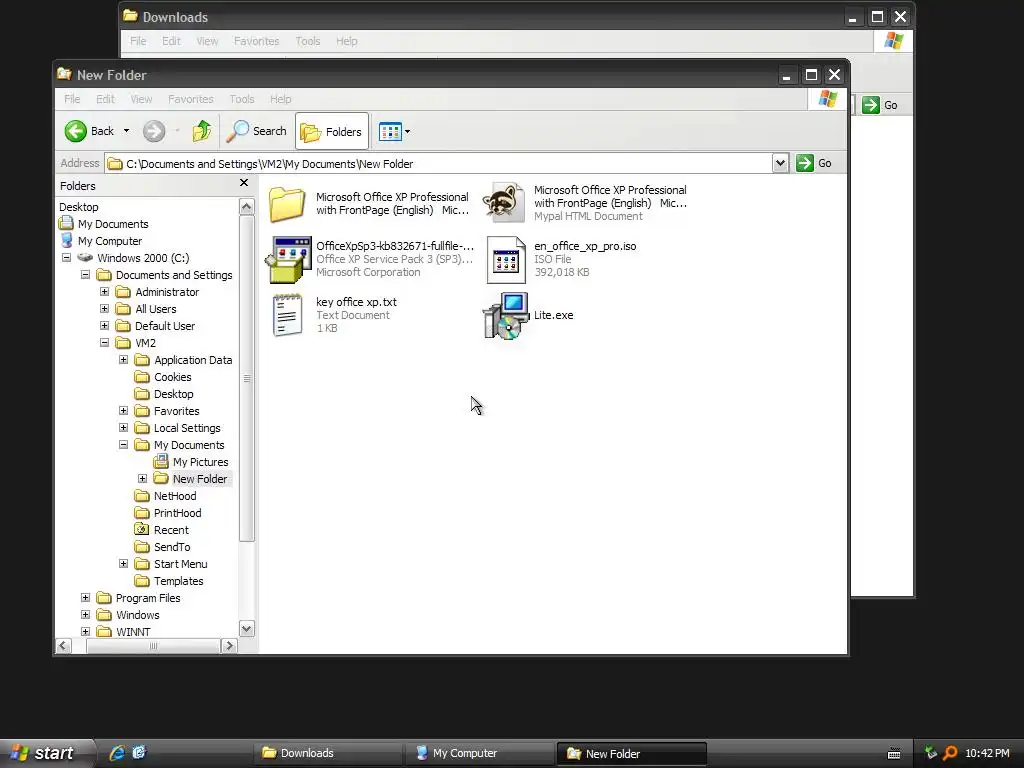1024x768 pixels.
Task: Select the Recent folder in tree
Action: pyautogui.click(x=171, y=530)
